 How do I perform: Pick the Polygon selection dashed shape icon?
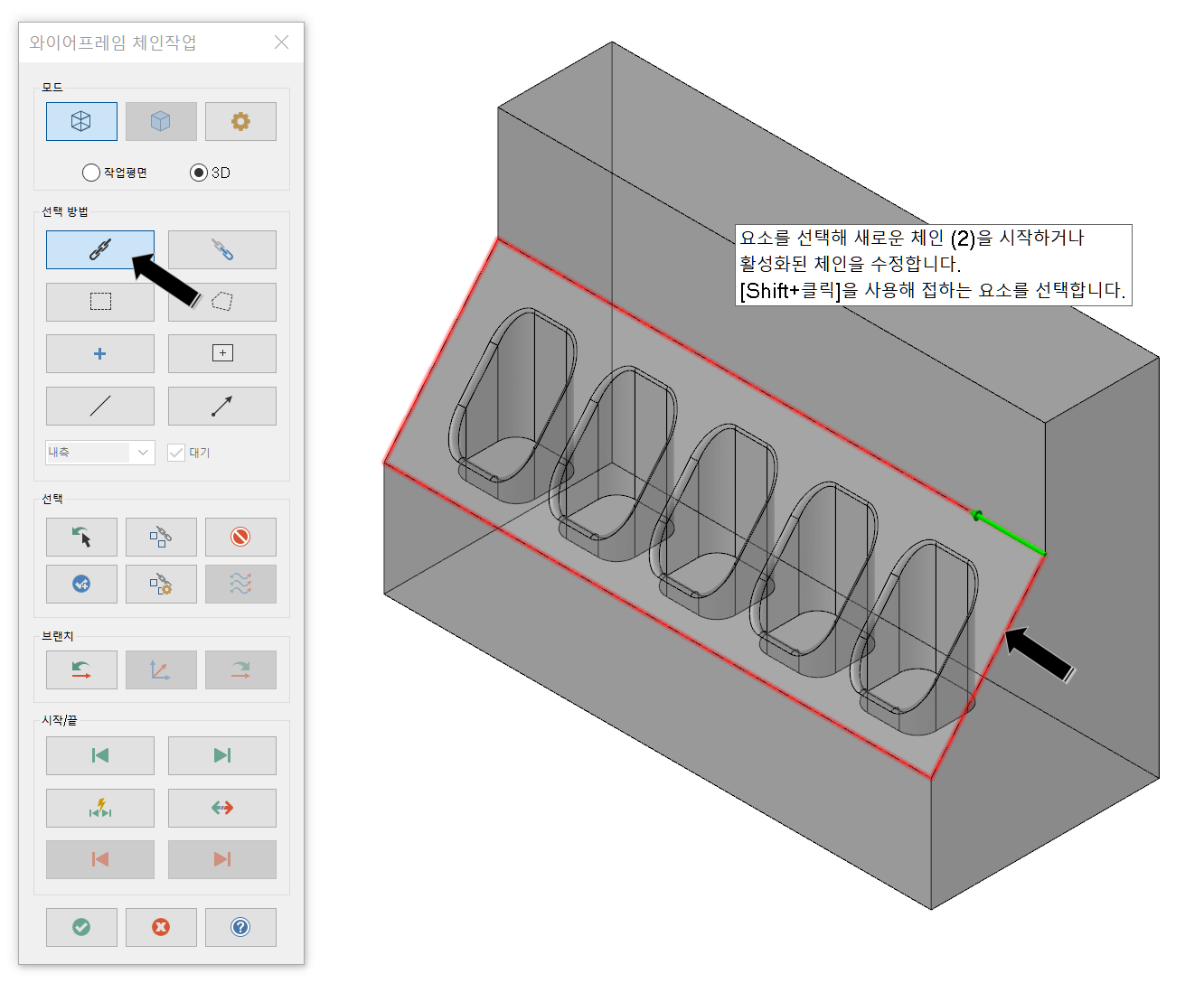222,302
